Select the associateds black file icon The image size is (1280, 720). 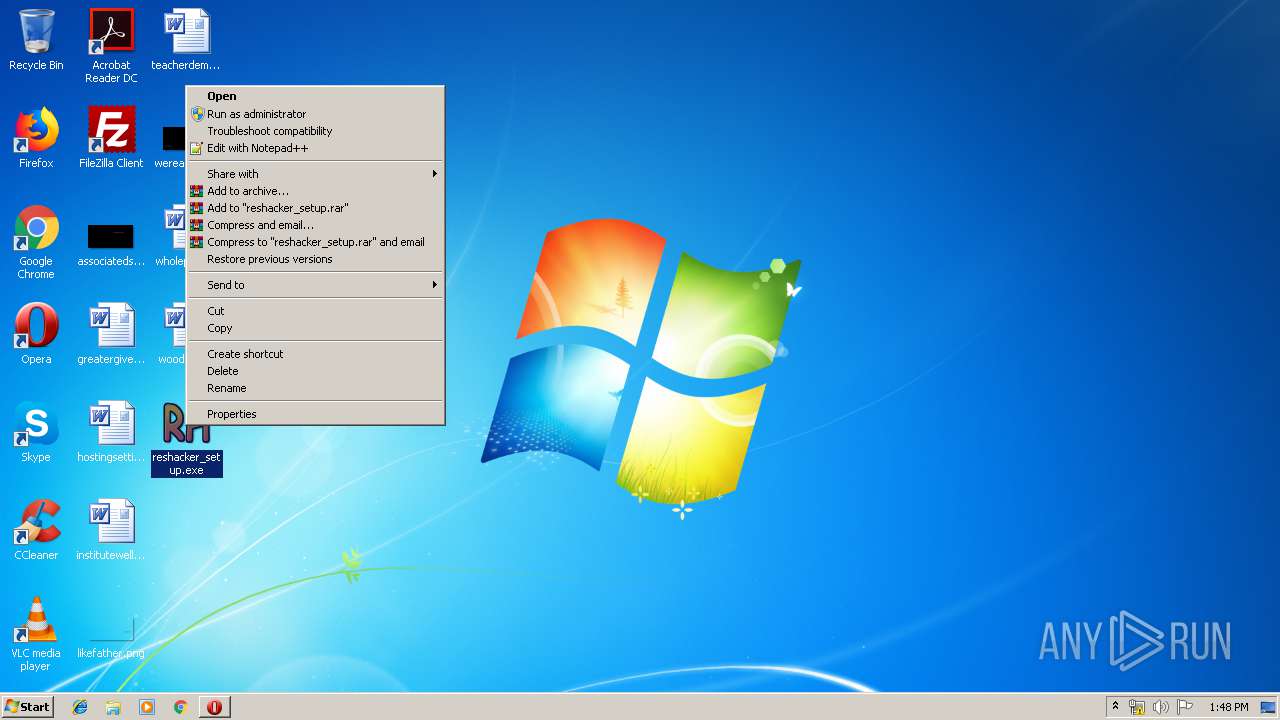pos(111,242)
